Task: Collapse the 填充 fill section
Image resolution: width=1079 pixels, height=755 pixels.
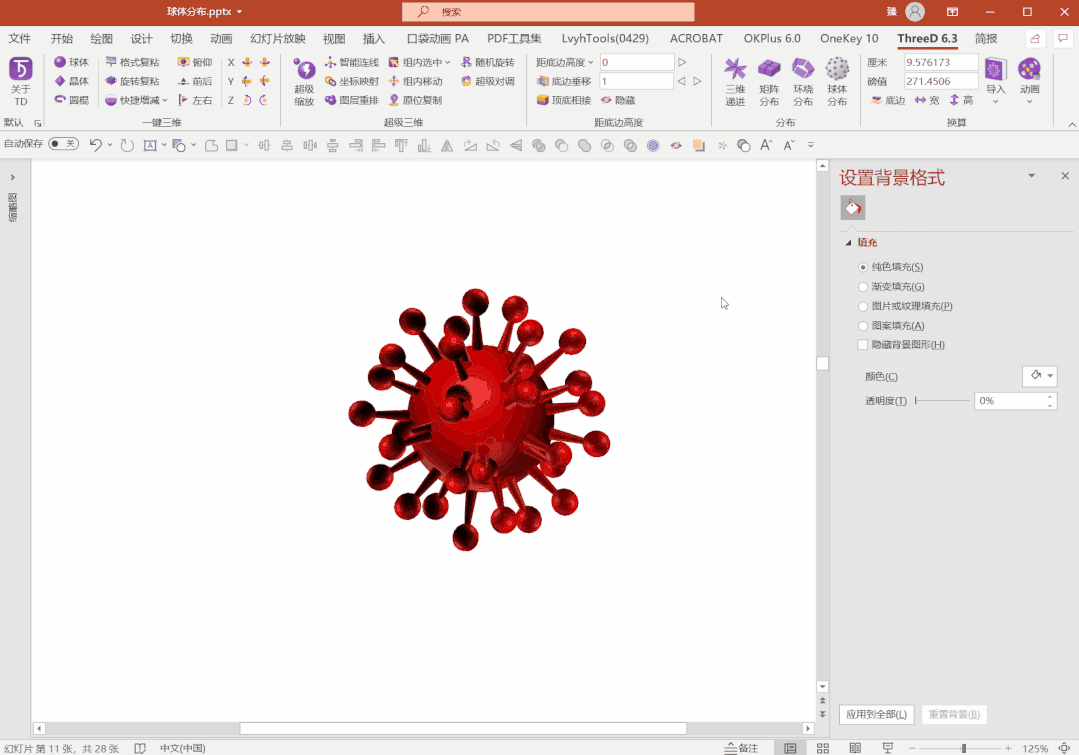Action: coord(848,243)
